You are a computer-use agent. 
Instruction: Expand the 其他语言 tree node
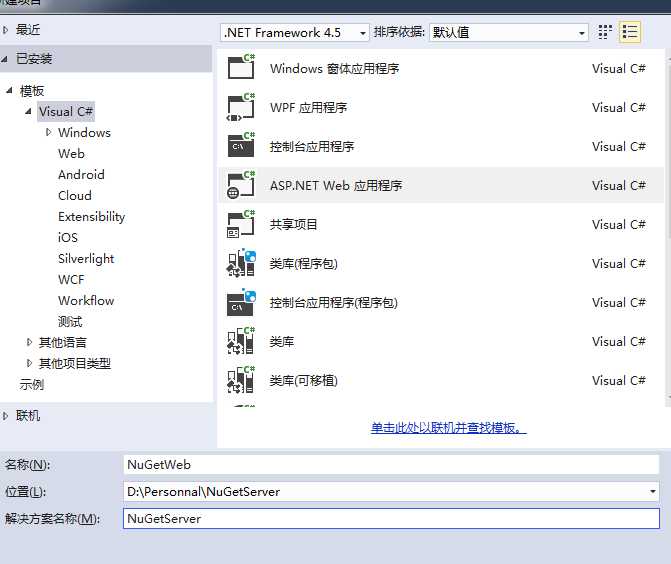click(29, 342)
